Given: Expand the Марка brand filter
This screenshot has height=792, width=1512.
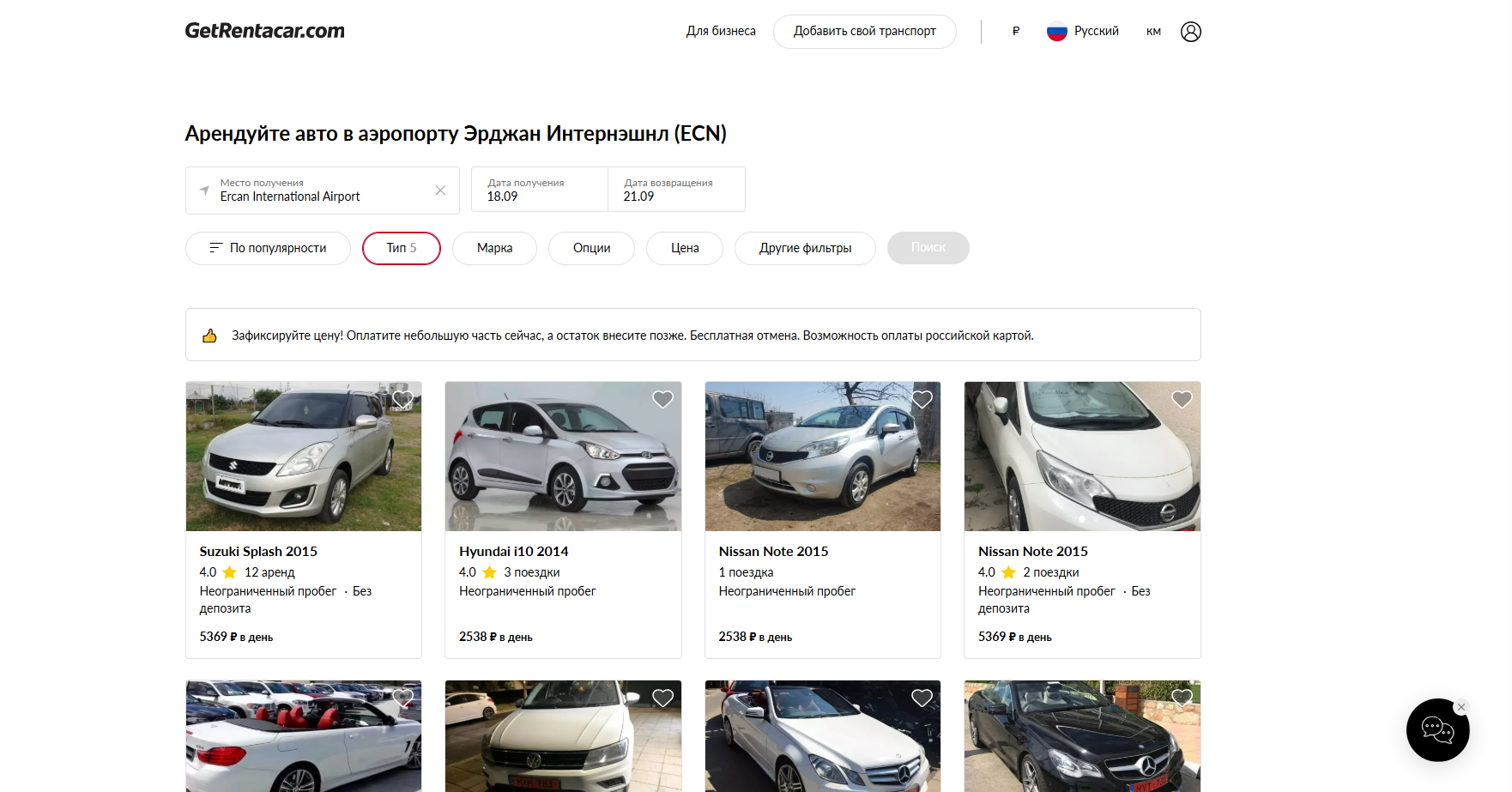Looking at the screenshot, I should click(x=494, y=248).
